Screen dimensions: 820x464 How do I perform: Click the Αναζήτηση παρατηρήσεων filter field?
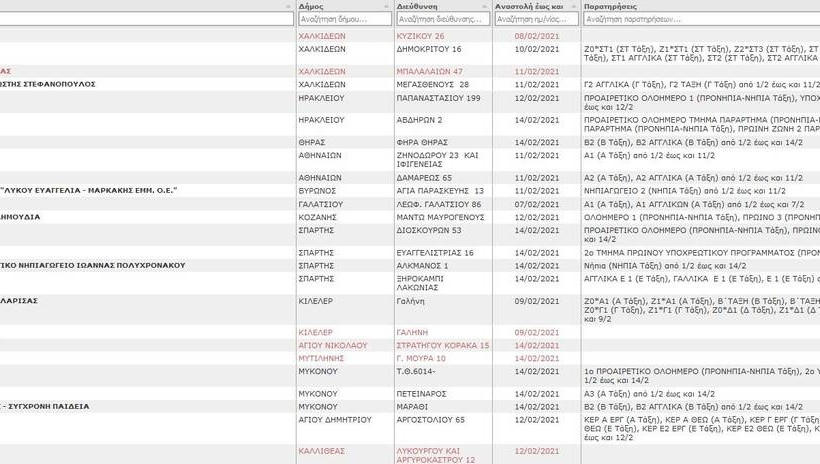click(x=700, y=19)
